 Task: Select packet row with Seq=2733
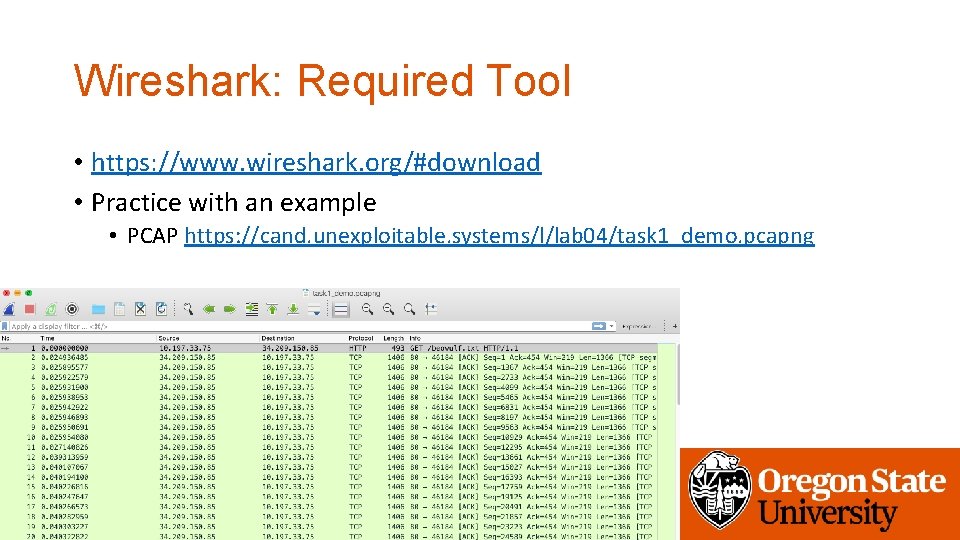[329, 377]
